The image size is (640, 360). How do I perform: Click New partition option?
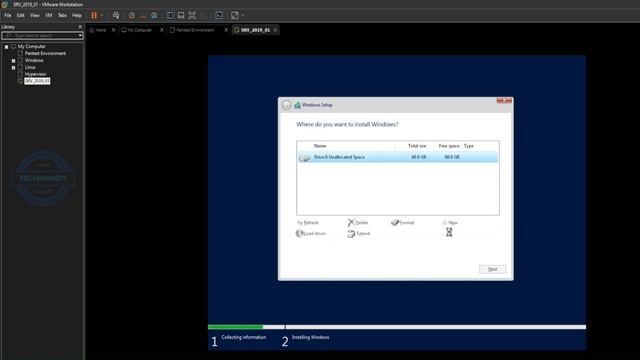[450, 223]
